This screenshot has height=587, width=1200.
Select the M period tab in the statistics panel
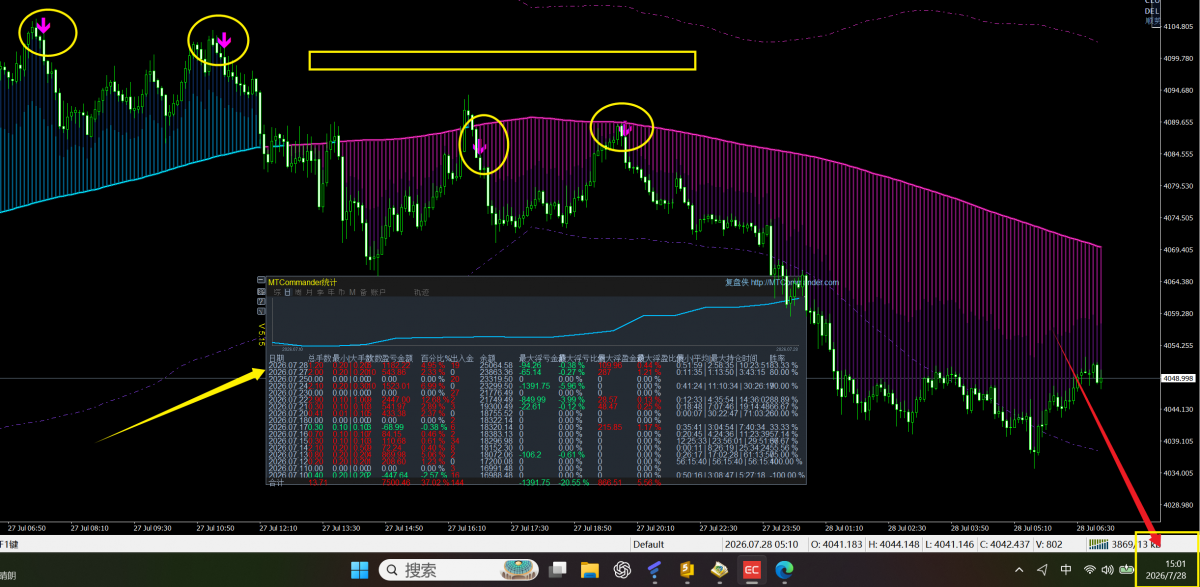[352, 292]
